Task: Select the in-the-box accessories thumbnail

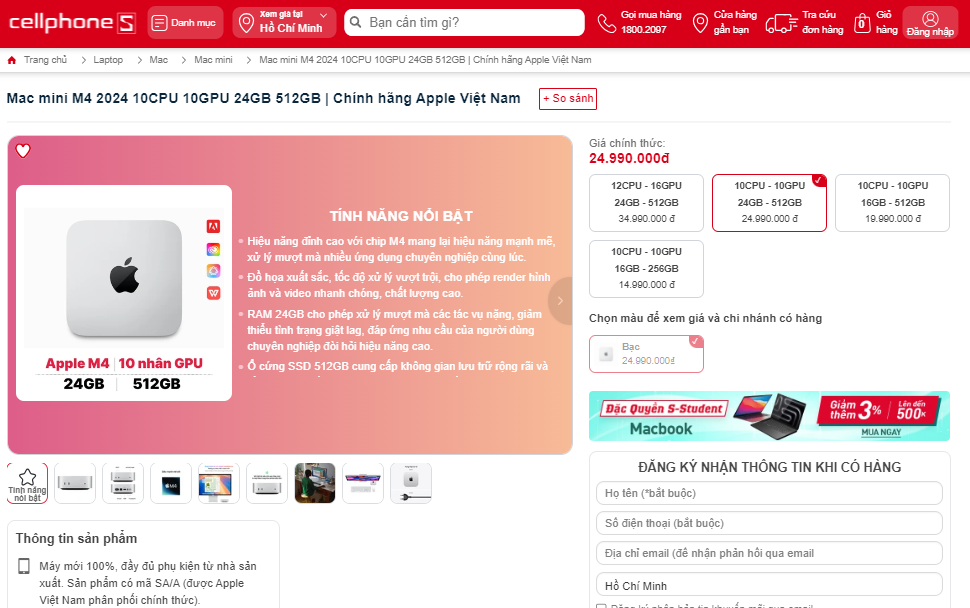Action: tap(411, 483)
